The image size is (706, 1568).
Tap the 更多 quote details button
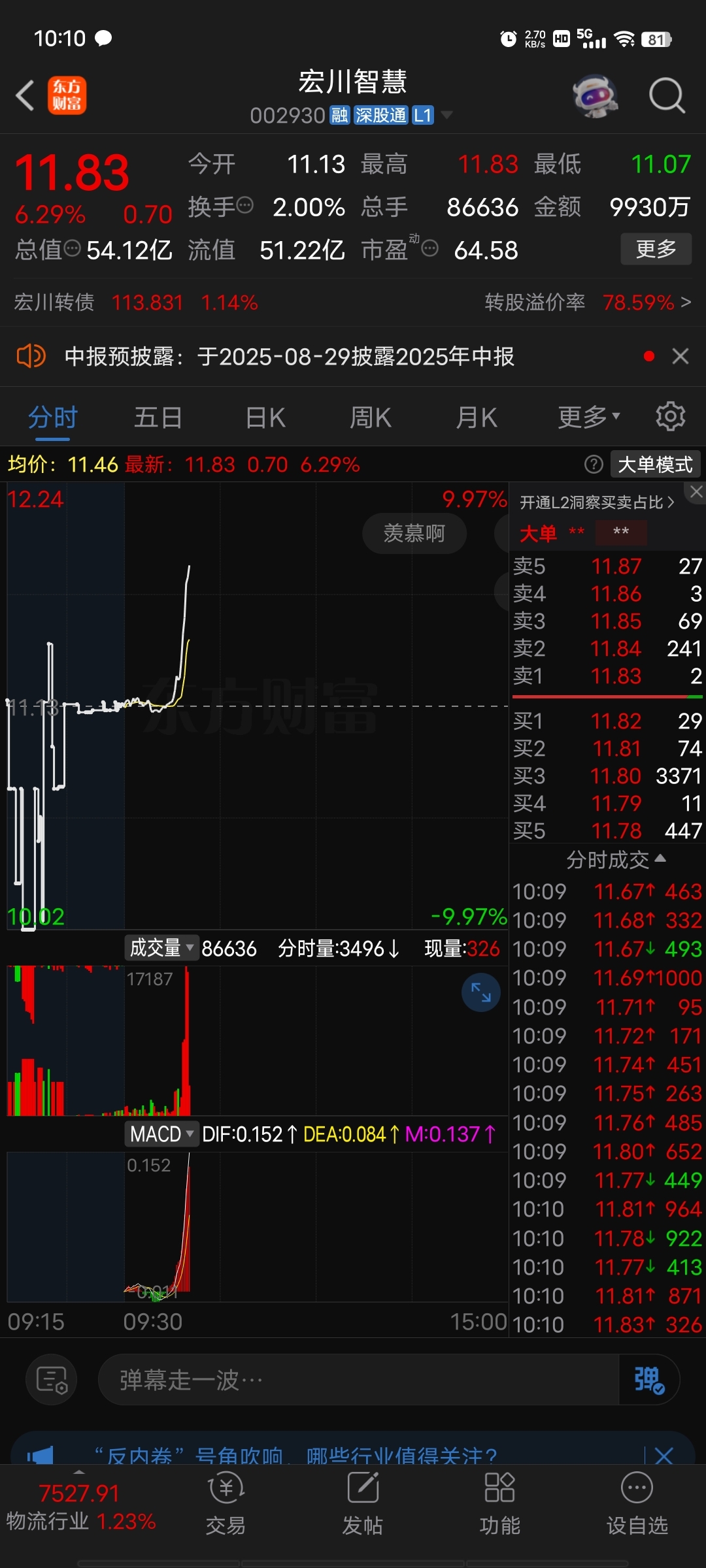tap(656, 248)
